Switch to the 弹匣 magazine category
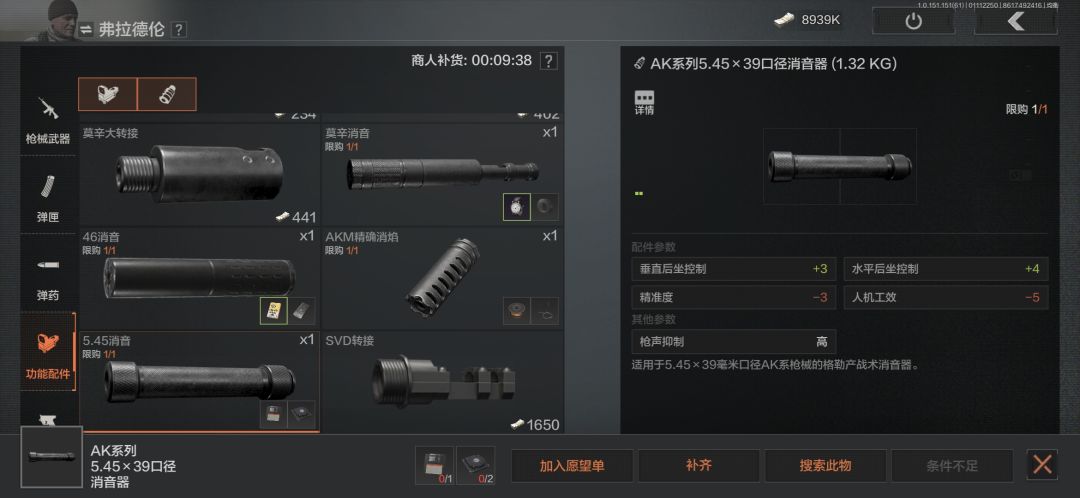This screenshot has width=1080, height=498. pyautogui.click(x=48, y=196)
